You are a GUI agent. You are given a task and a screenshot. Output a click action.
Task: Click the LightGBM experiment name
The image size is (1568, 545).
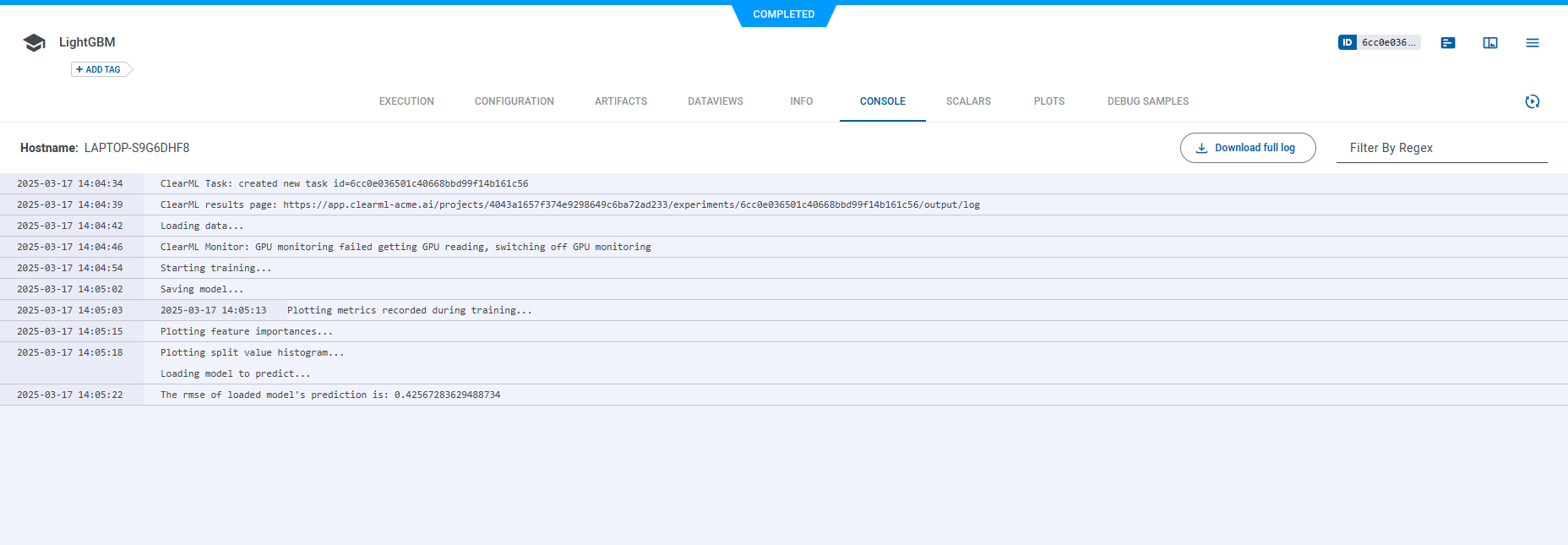[87, 42]
